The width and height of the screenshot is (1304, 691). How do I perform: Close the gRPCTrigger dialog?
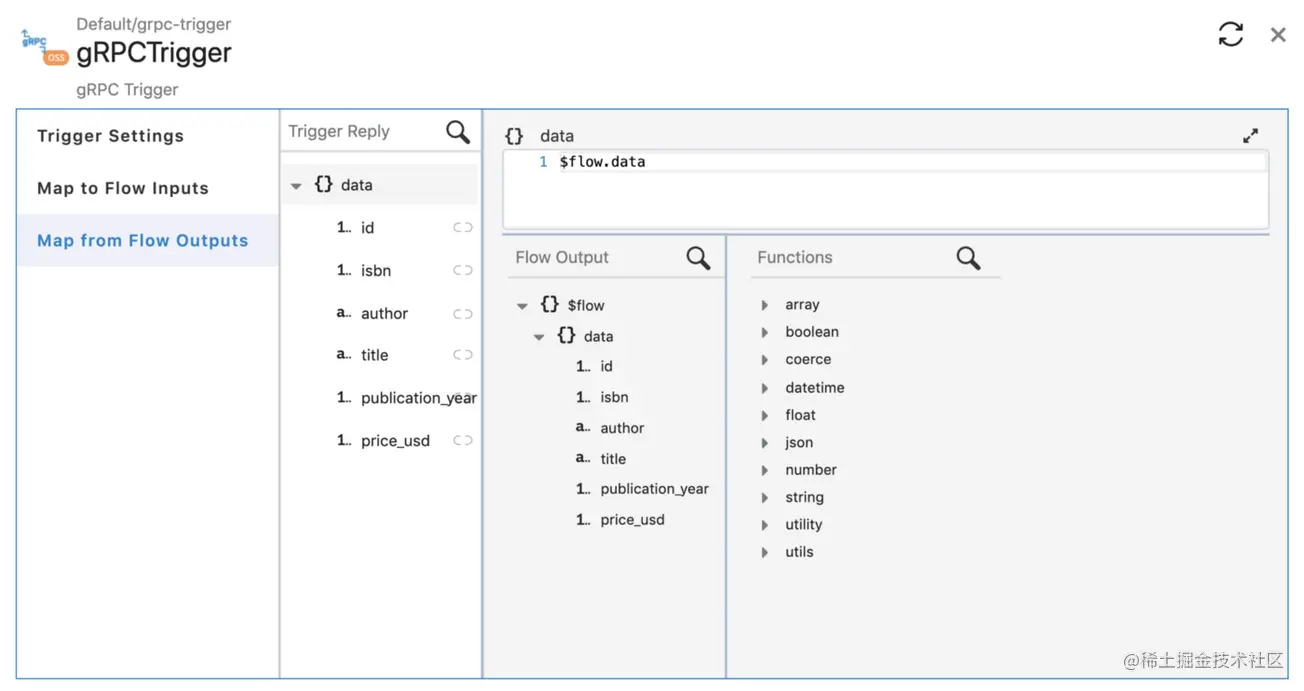(1278, 35)
